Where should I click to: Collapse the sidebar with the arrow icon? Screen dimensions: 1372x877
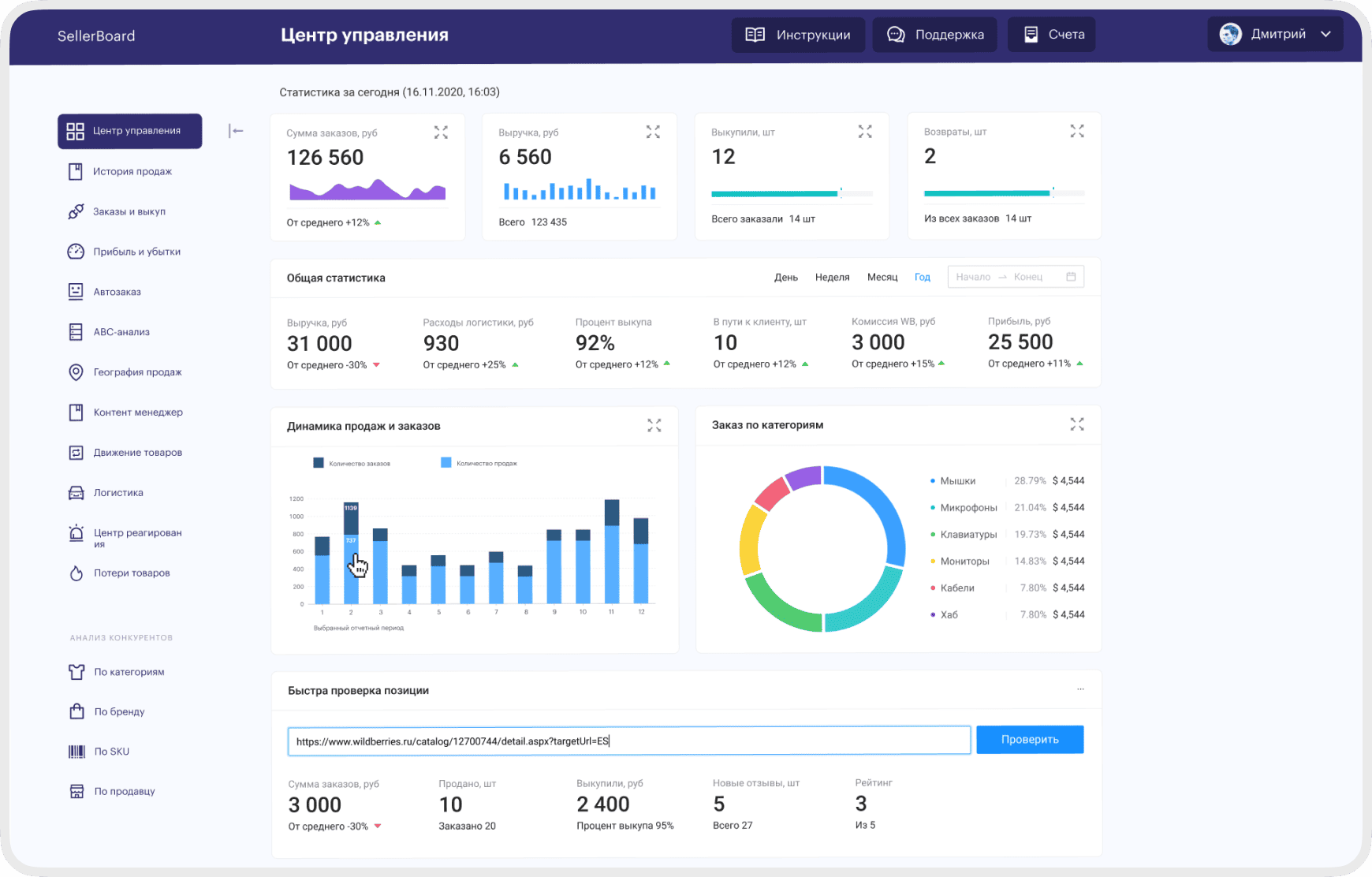pos(236,131)
